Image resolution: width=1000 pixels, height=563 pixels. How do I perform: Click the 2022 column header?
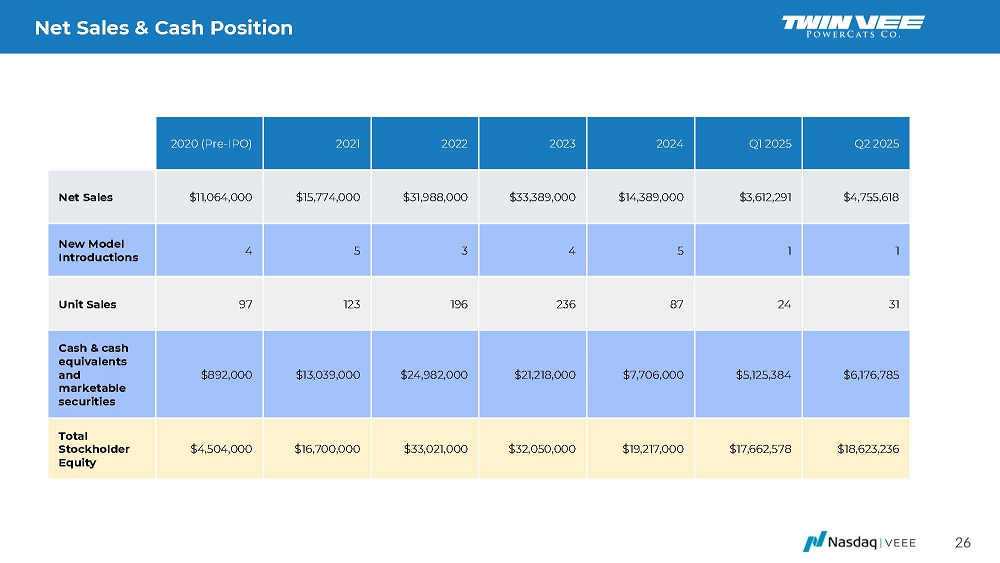(454, 144)
